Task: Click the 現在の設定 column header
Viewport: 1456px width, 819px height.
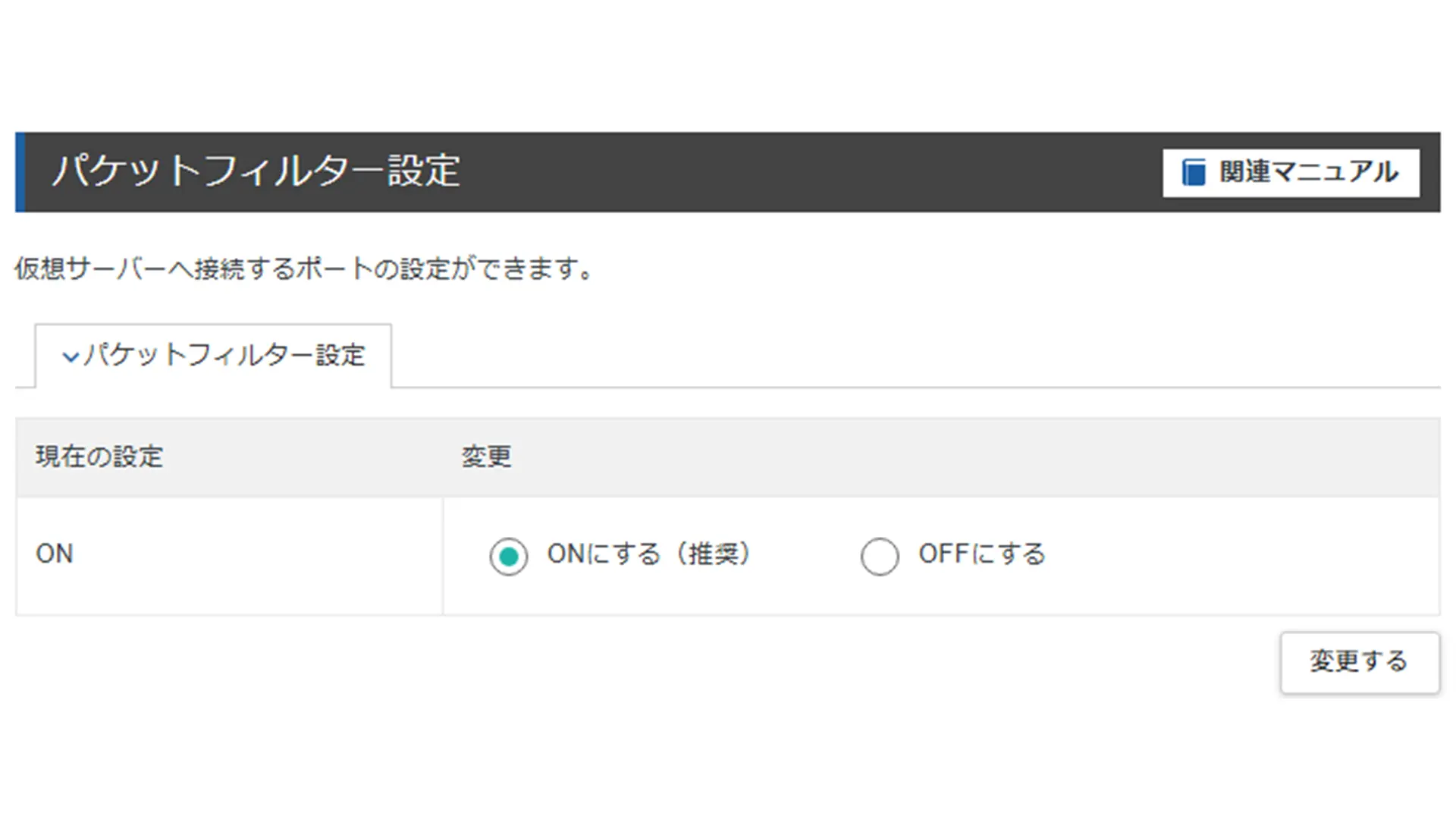Action: (x=99, y=457)
